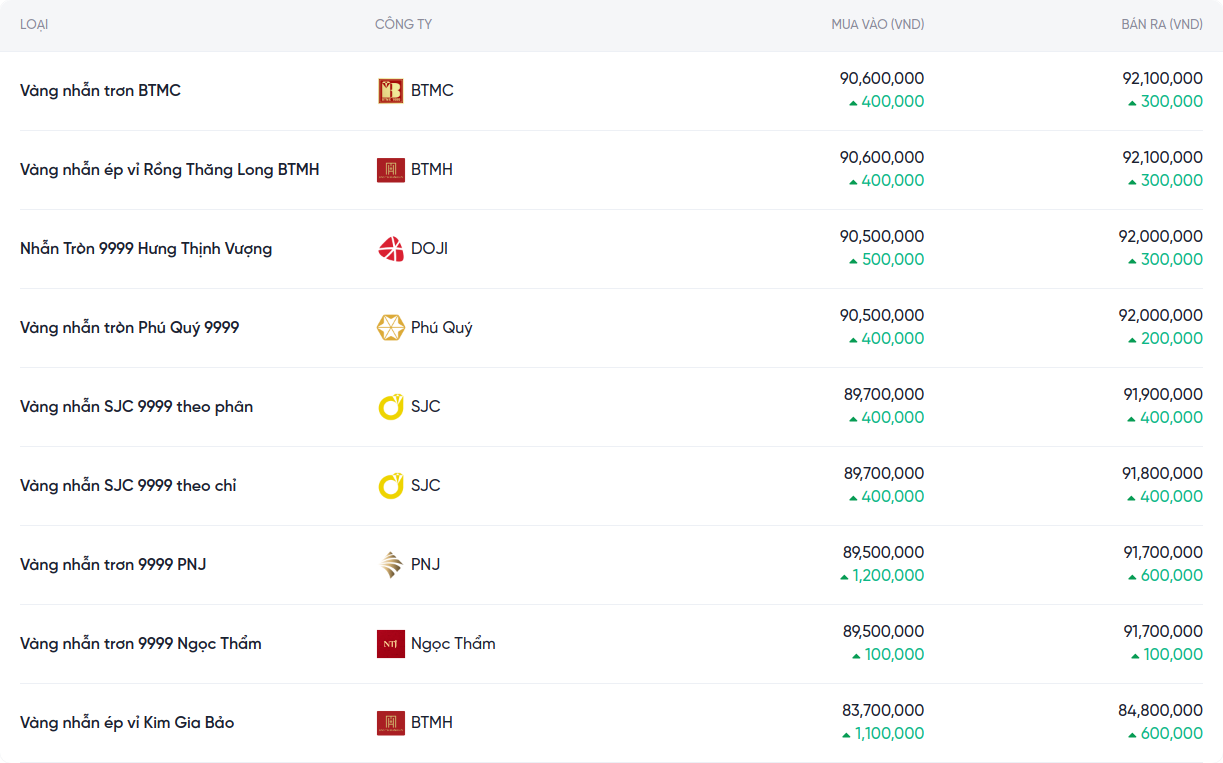
Task: Click the LOẠI column header
Action: coord(34,24)
